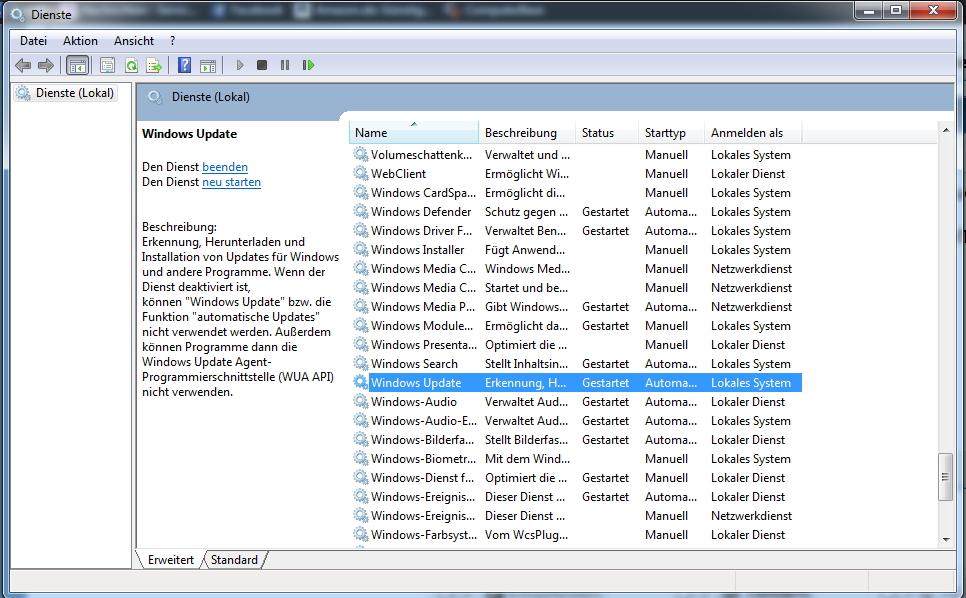966x598 pixels.
Task: Select the Windows-Bilderfa... service row
Action: click(576, 440)
